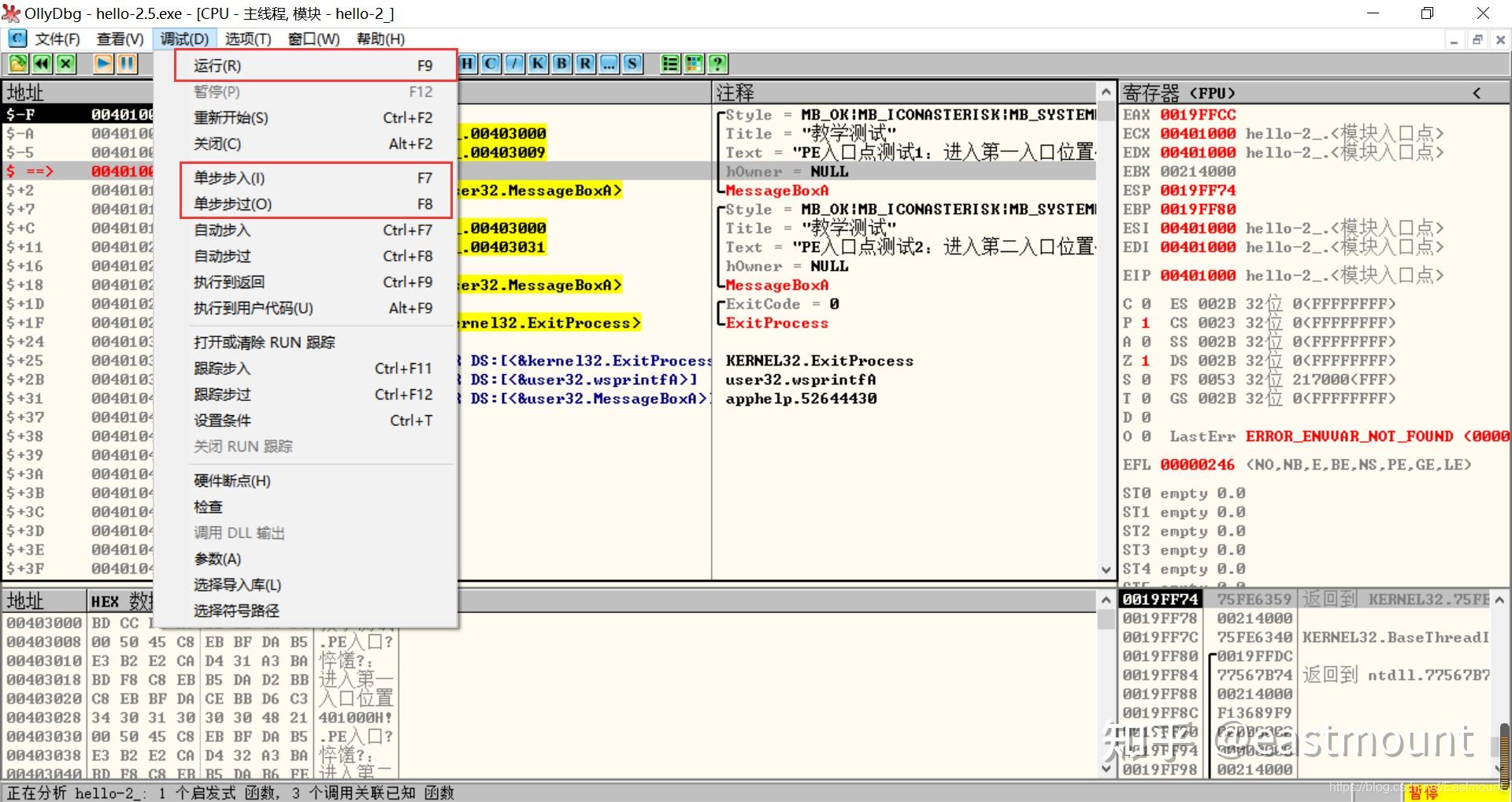Show the Breakpoints window via the B icon

click(561, 64)
